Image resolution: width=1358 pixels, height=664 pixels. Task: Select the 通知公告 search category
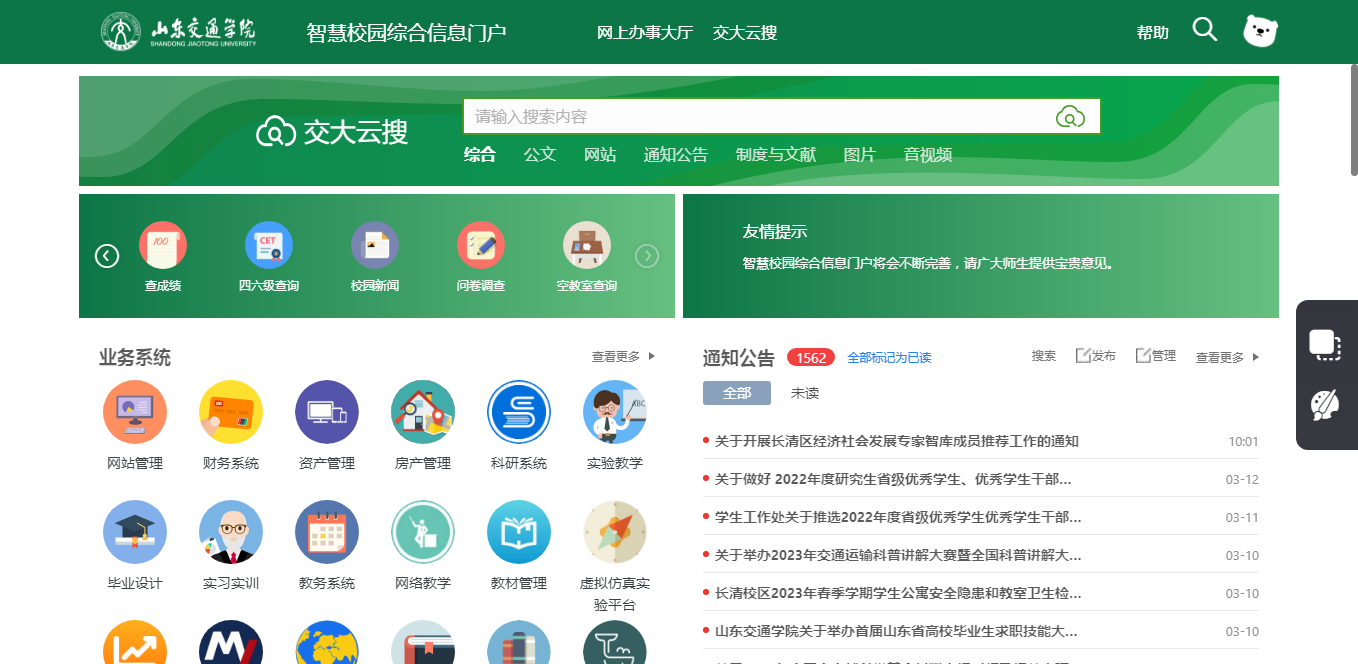coord(675,154)
